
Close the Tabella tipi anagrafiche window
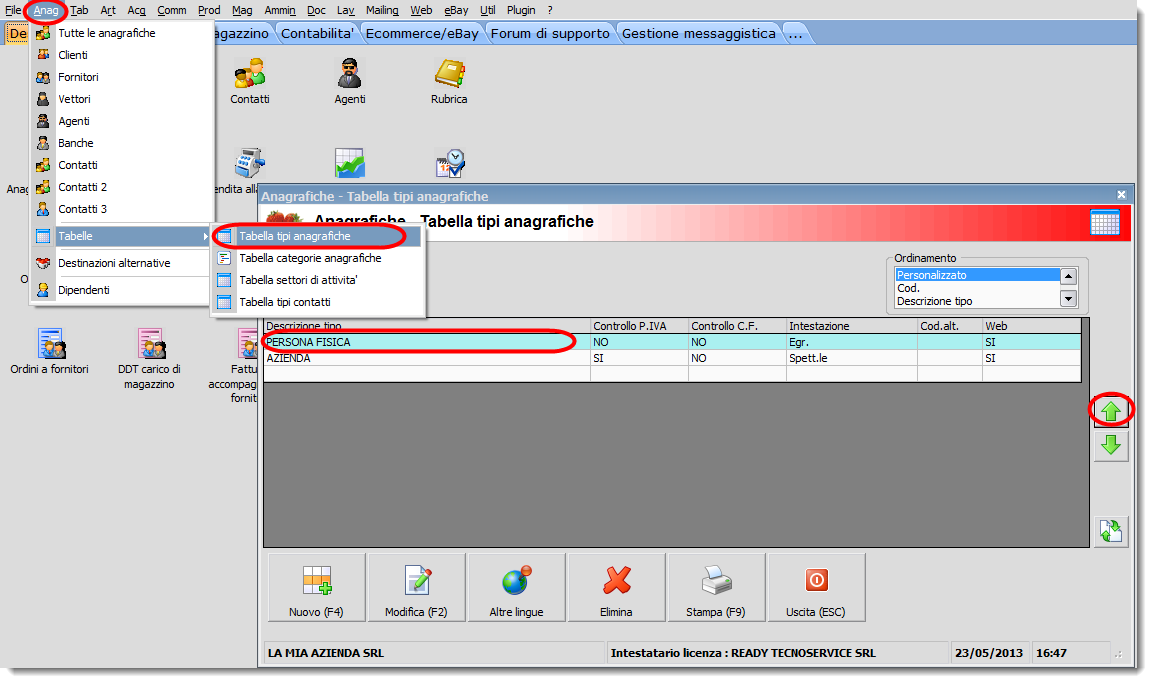point(1121,195)
